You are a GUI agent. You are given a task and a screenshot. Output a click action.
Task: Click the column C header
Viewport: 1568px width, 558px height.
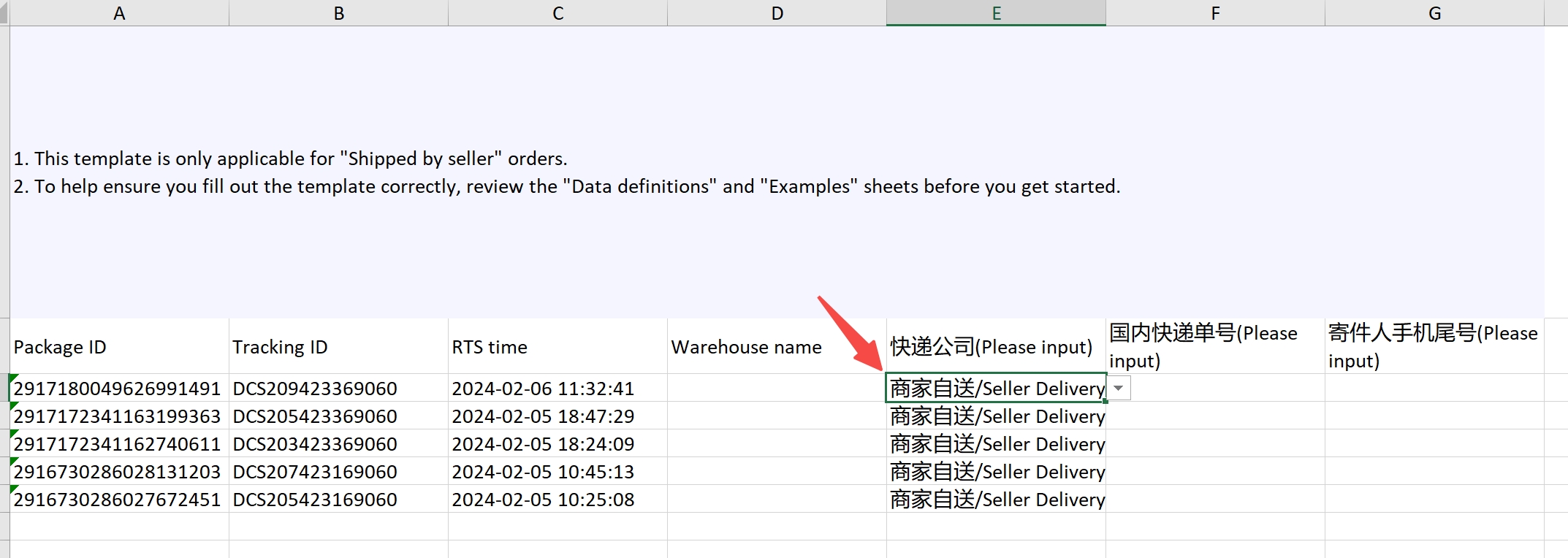(x=557, y=13)
